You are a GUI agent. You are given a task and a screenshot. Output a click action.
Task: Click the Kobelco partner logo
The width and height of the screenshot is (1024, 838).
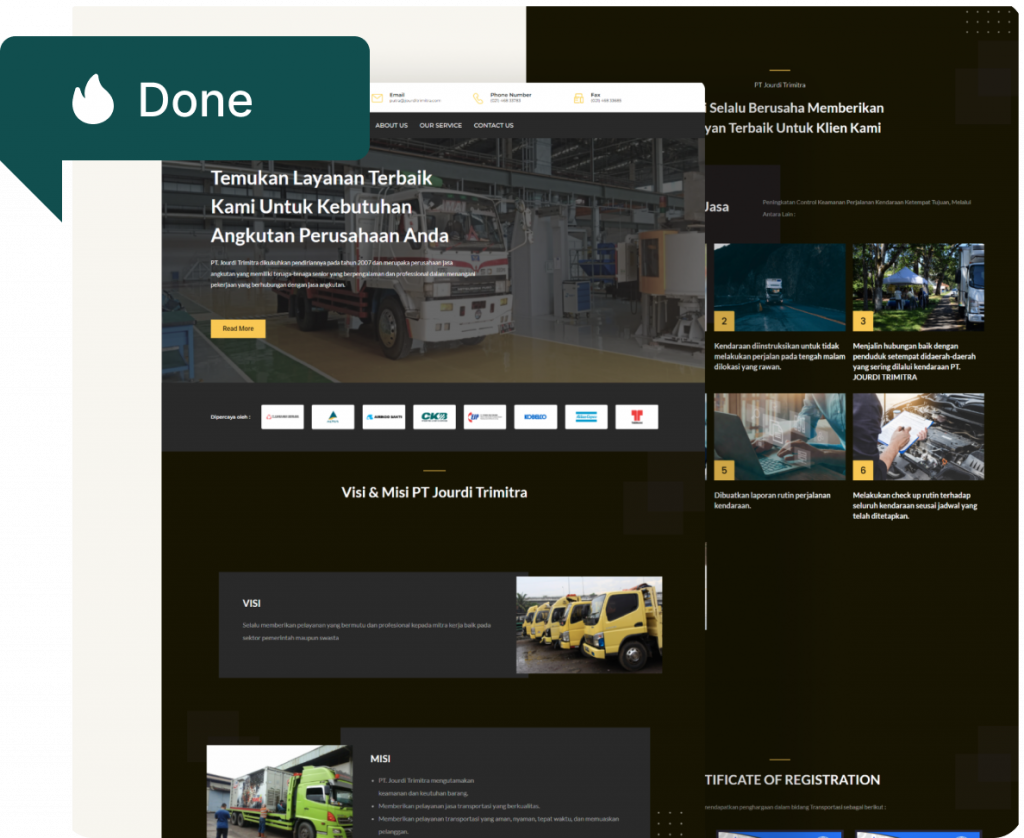pyautogui.click(x=535, y=417)
